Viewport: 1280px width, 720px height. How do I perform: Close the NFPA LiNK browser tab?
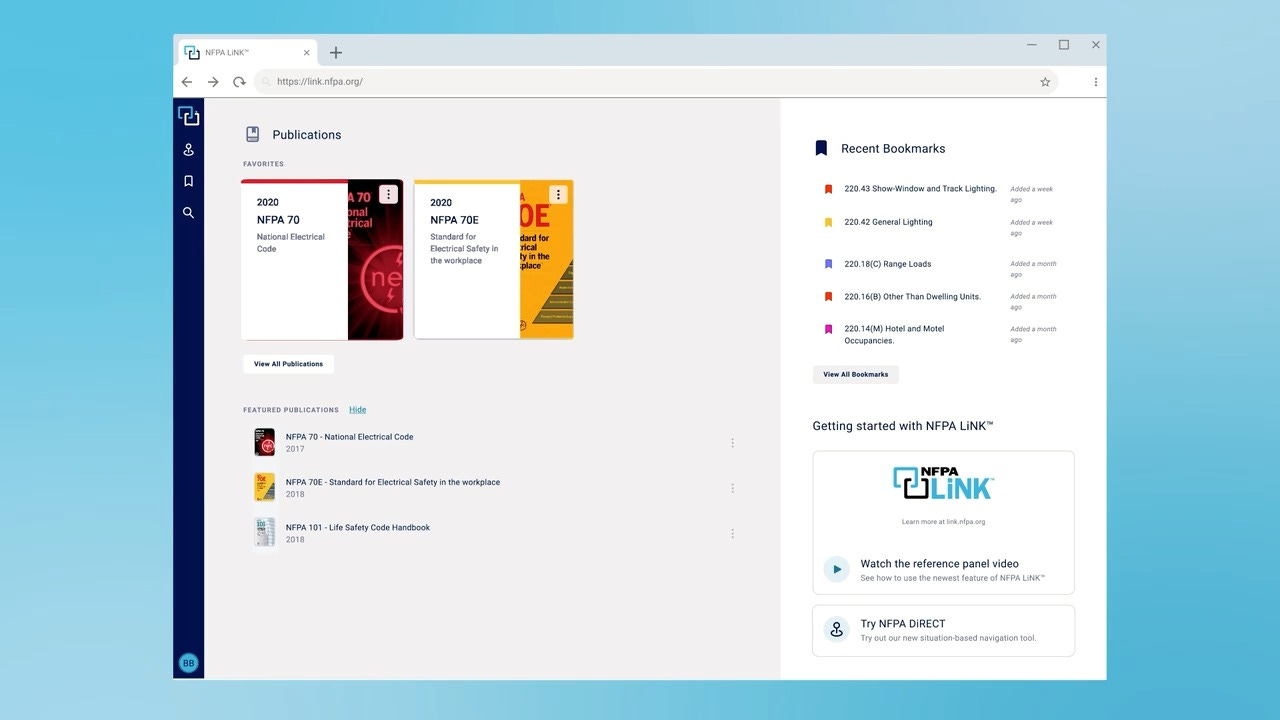pyautogui.click(x=307, y=53)
